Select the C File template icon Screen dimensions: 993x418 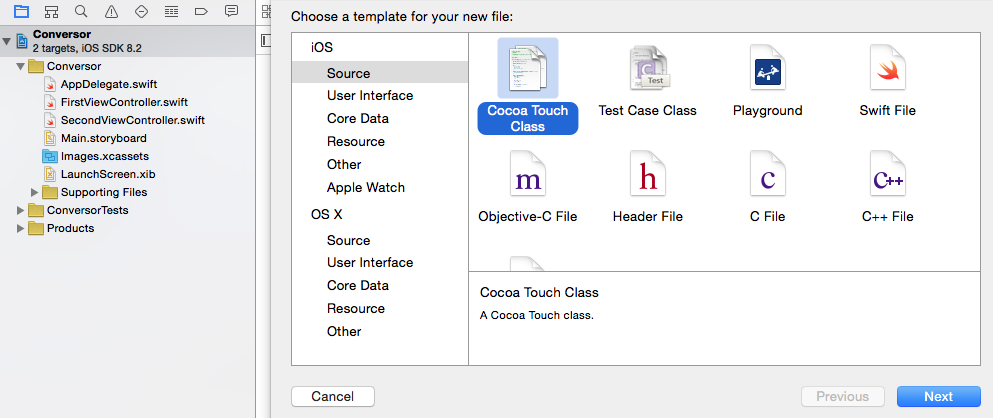click(768, 174)
